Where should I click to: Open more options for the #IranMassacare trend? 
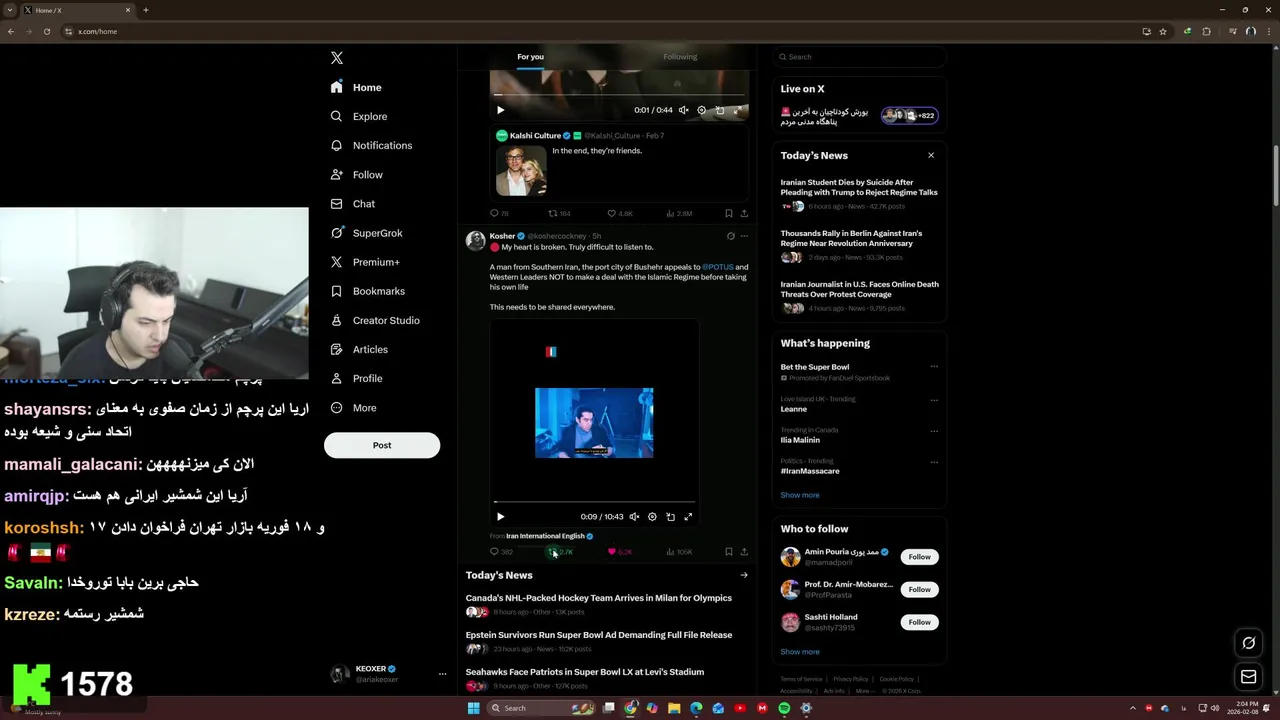934,462
